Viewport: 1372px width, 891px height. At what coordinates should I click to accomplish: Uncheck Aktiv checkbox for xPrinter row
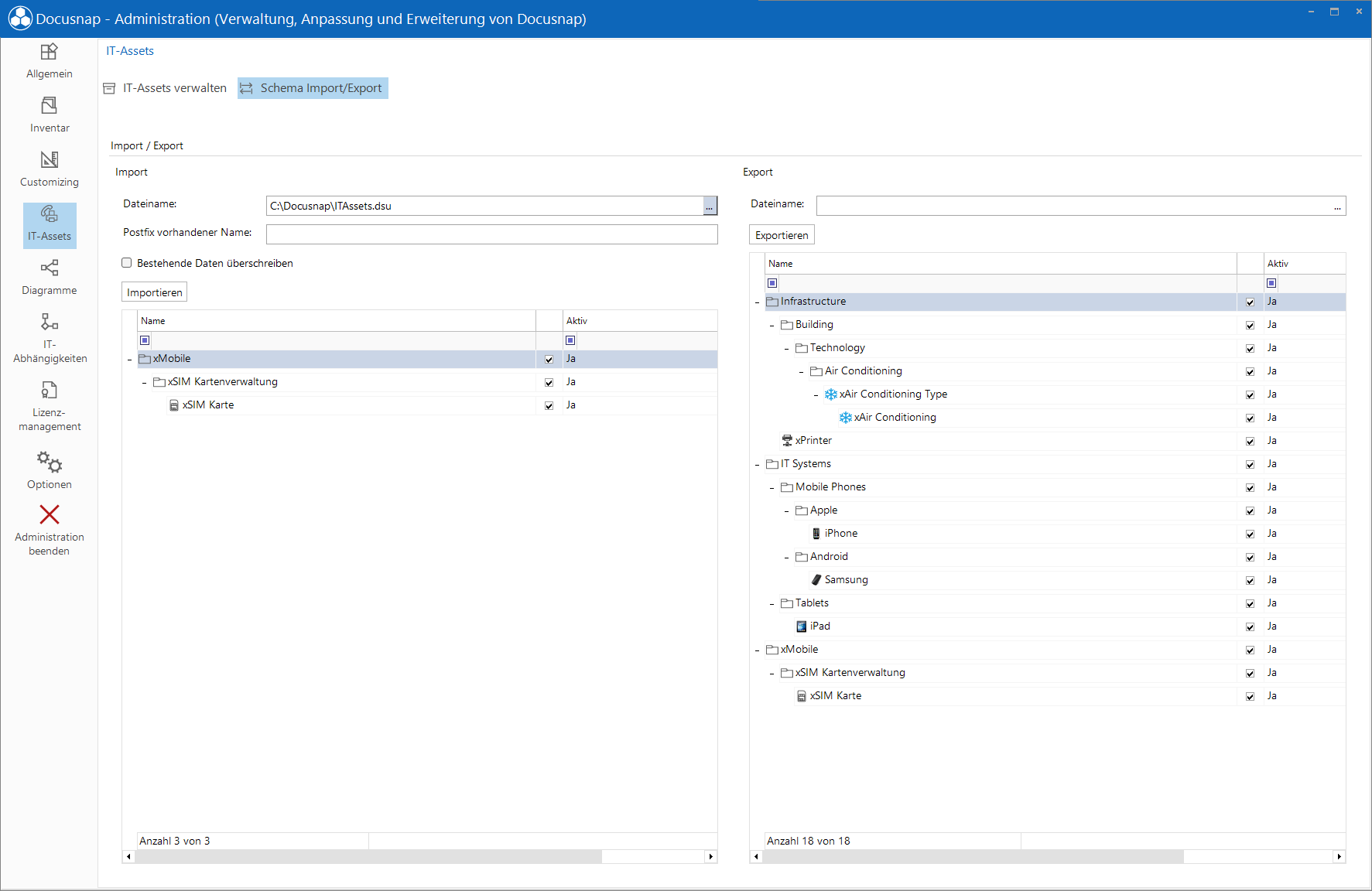pos(1251,442)
